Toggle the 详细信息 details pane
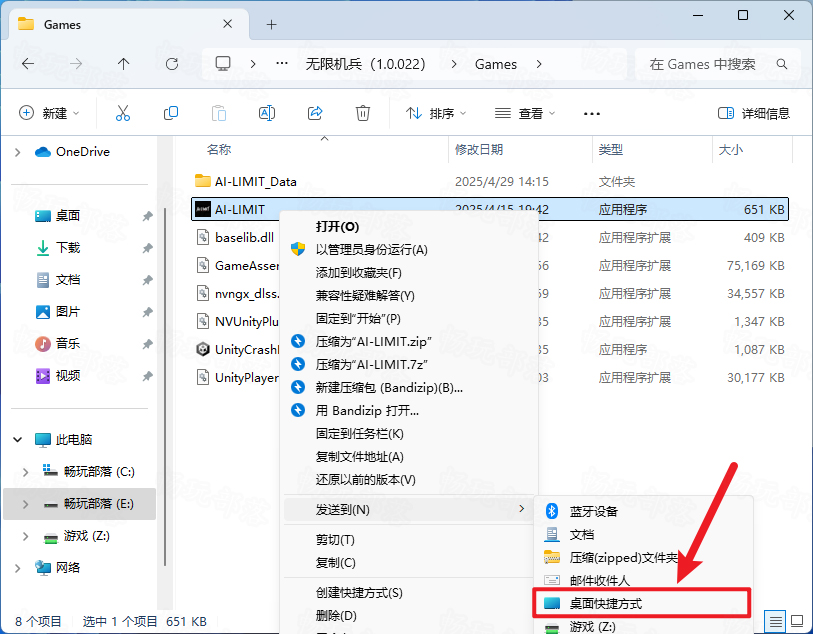This screenshot has width=813, height=634. point(753,113)
